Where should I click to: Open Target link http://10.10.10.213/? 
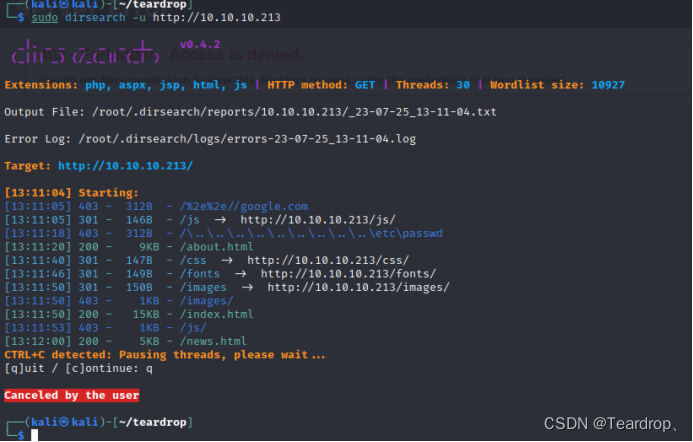click(x=126, y=166)
